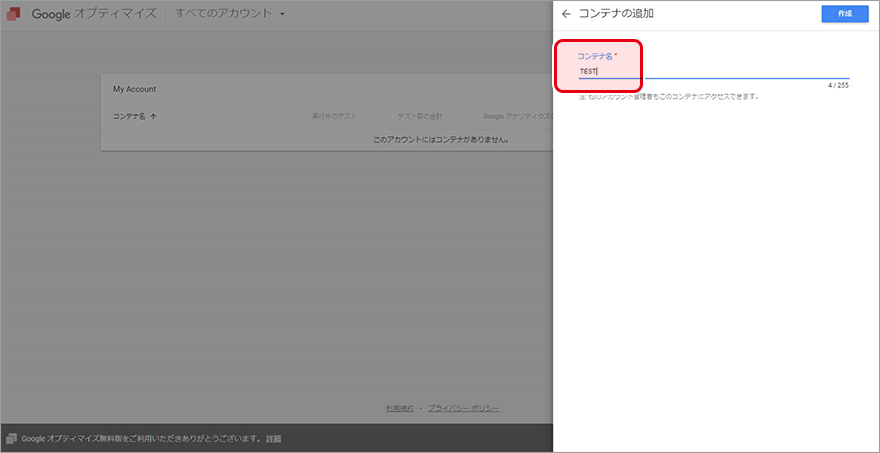
Task: Click the back arrow beside コンテナの追加
Action: coord(566,15)
